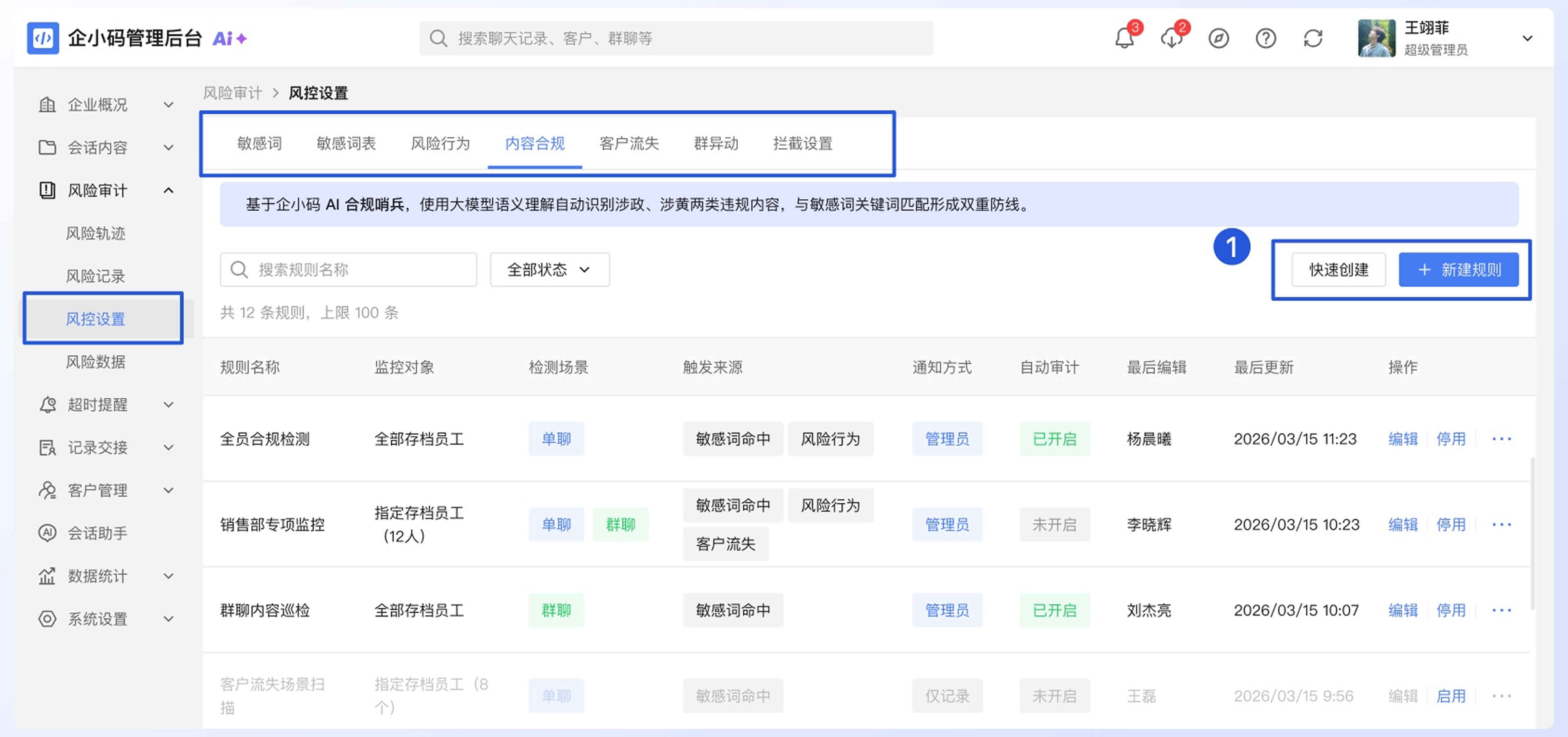Edit the 全员合规检测 rule
Viewport: 1568px width, 737px height.
pyautogui.click(x=1403, y=439)
